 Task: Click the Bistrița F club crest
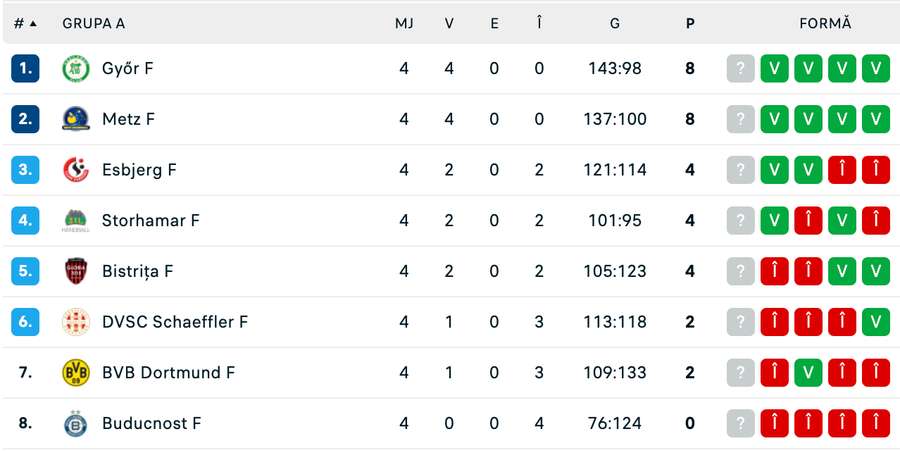(x=76, y=271)
